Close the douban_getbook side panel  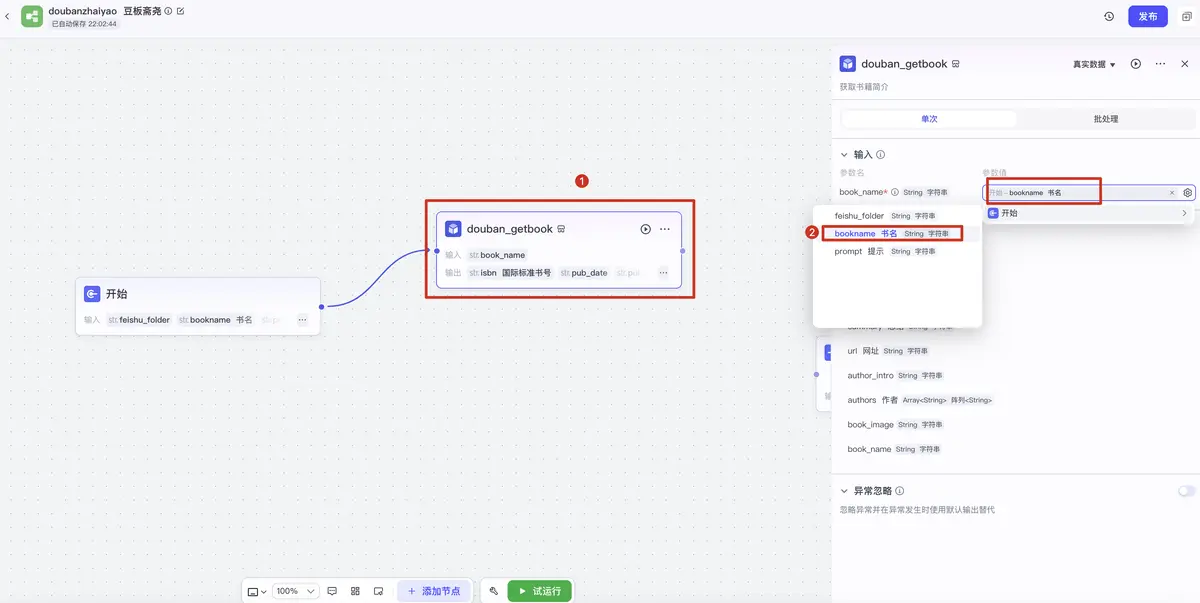coord(1185,64)
